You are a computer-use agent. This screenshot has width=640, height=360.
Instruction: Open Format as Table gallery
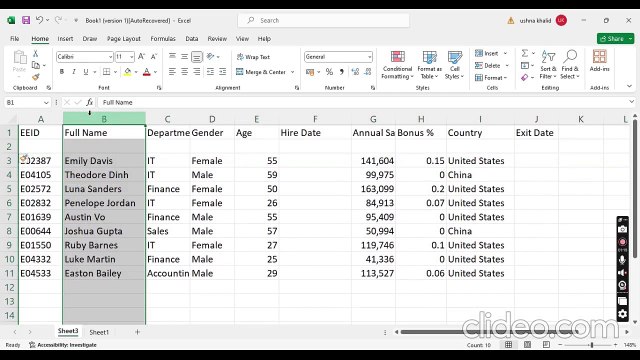coord(429,65)
